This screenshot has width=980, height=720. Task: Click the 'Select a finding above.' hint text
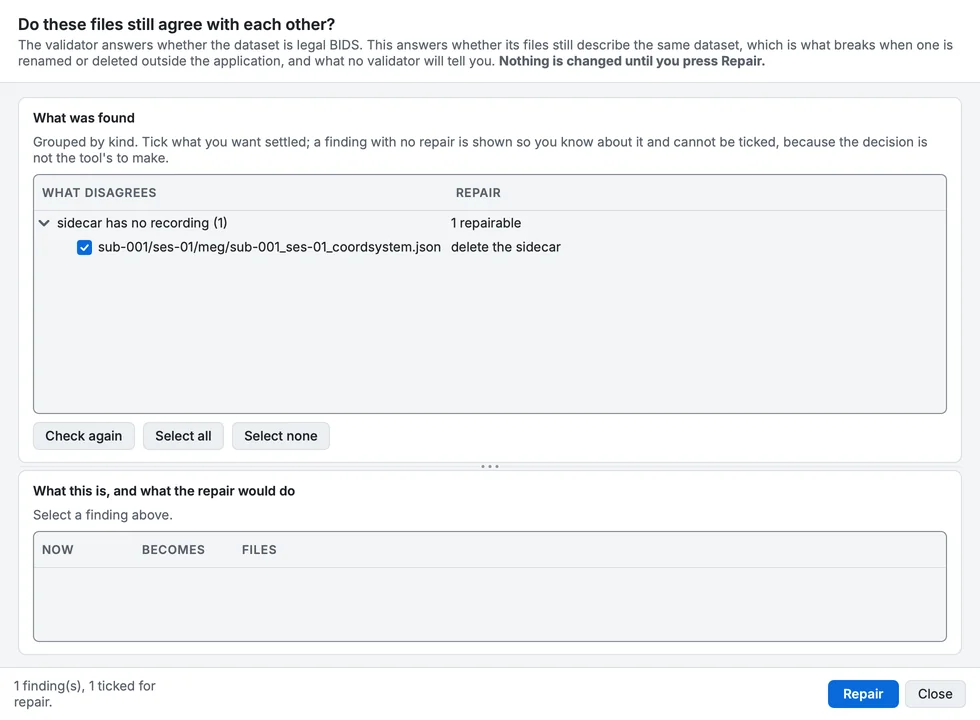click(x=102, y=515)
